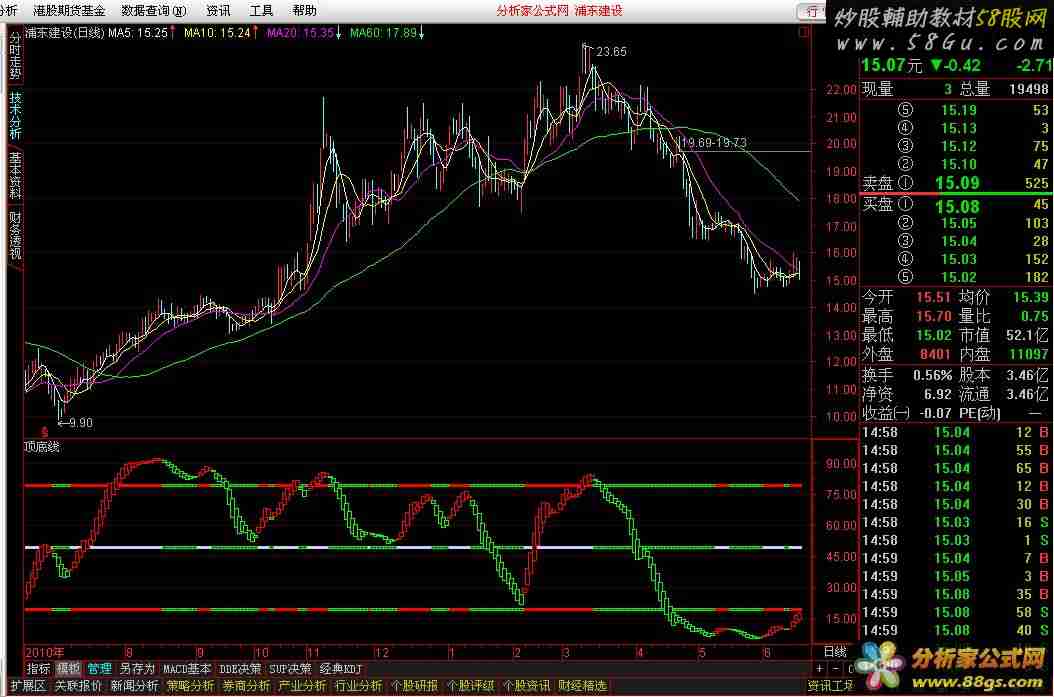Open the 帮助 menu
Screen dimensions: 1054x697
coord(305,11)
